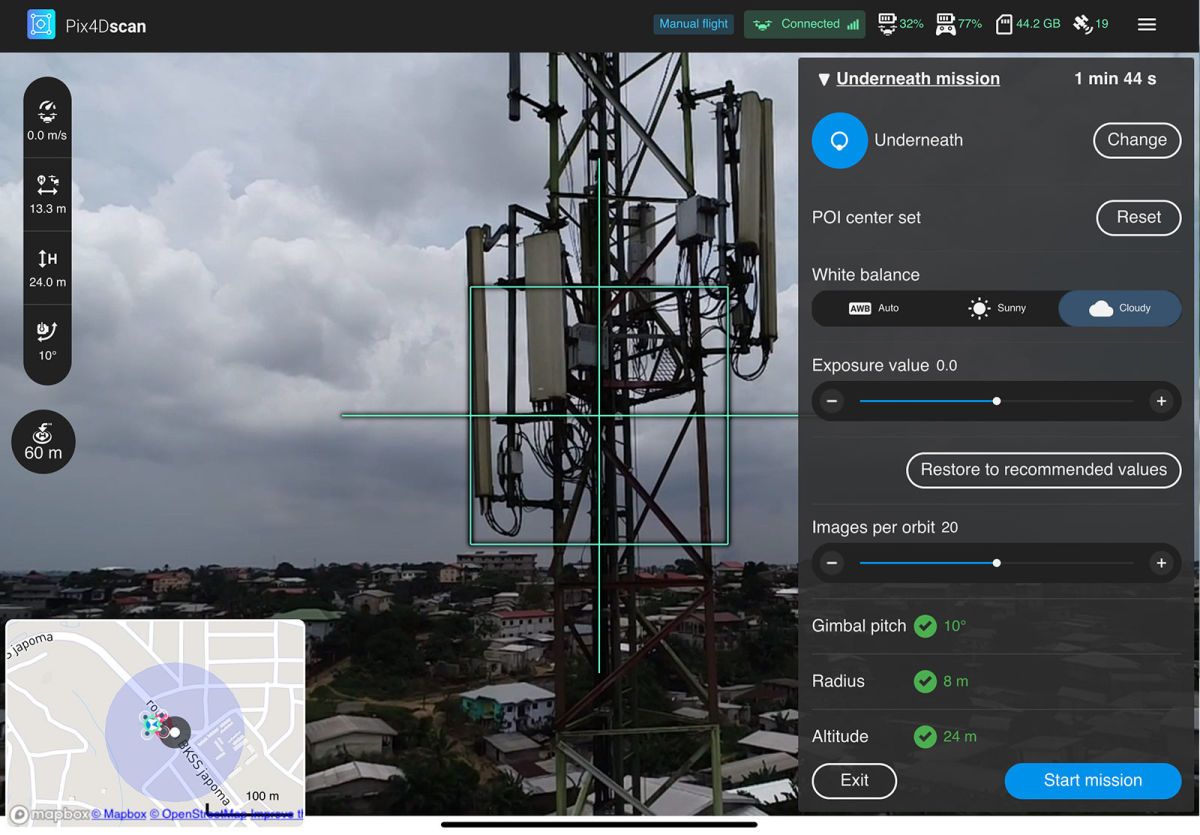Click the gimbal pitch angle icon
Image resolution: width=1200 pixels, height=835 pixels.
(47, 330)
